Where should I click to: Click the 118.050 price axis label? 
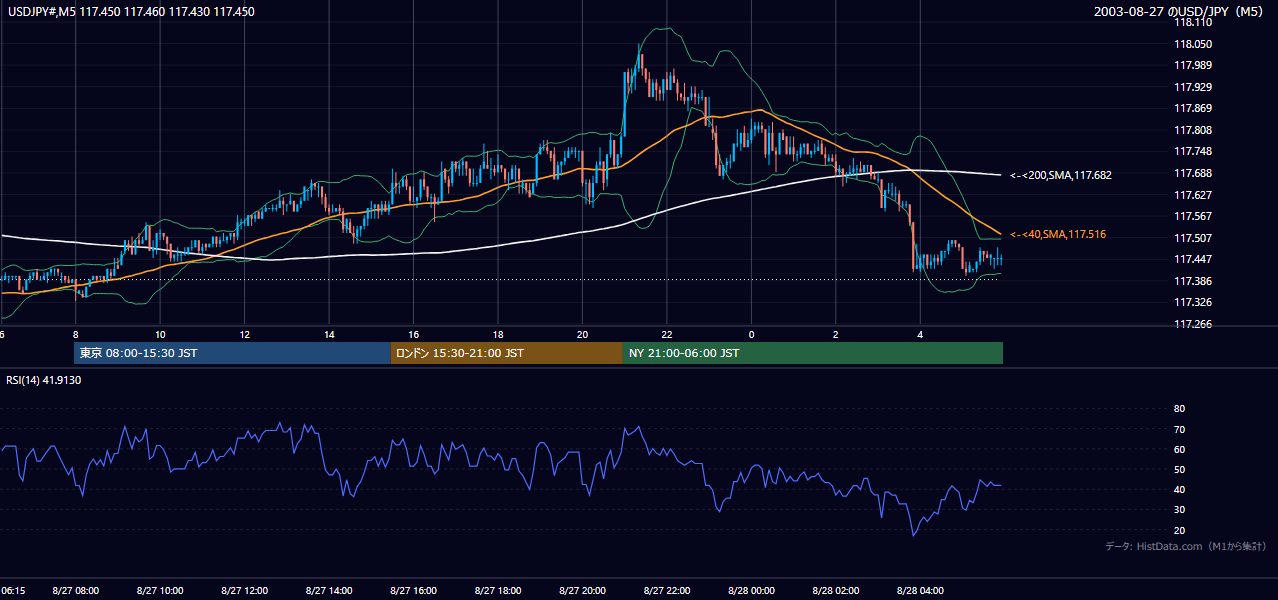click(1192, 44)
